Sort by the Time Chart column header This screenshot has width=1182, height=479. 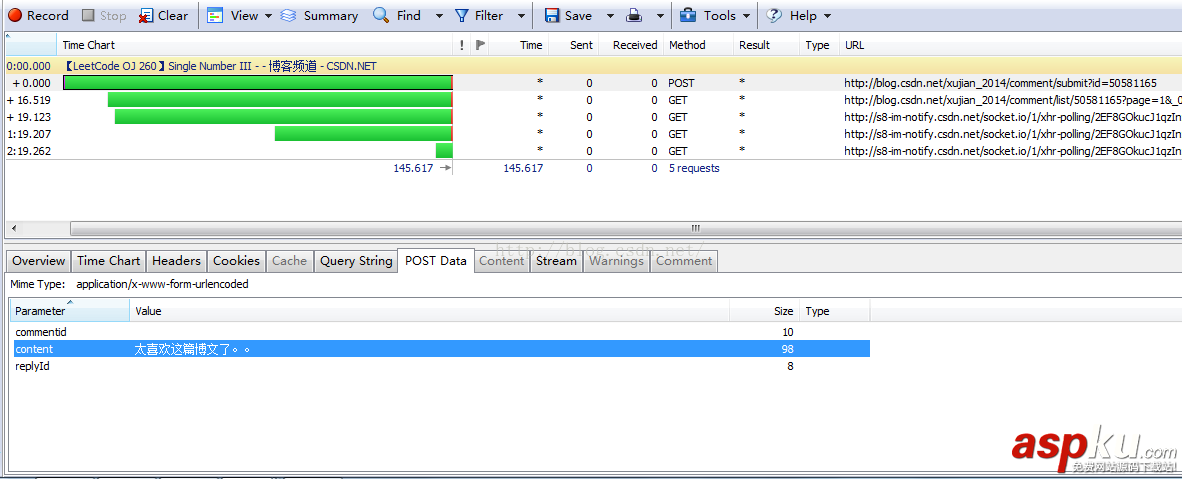88,45
